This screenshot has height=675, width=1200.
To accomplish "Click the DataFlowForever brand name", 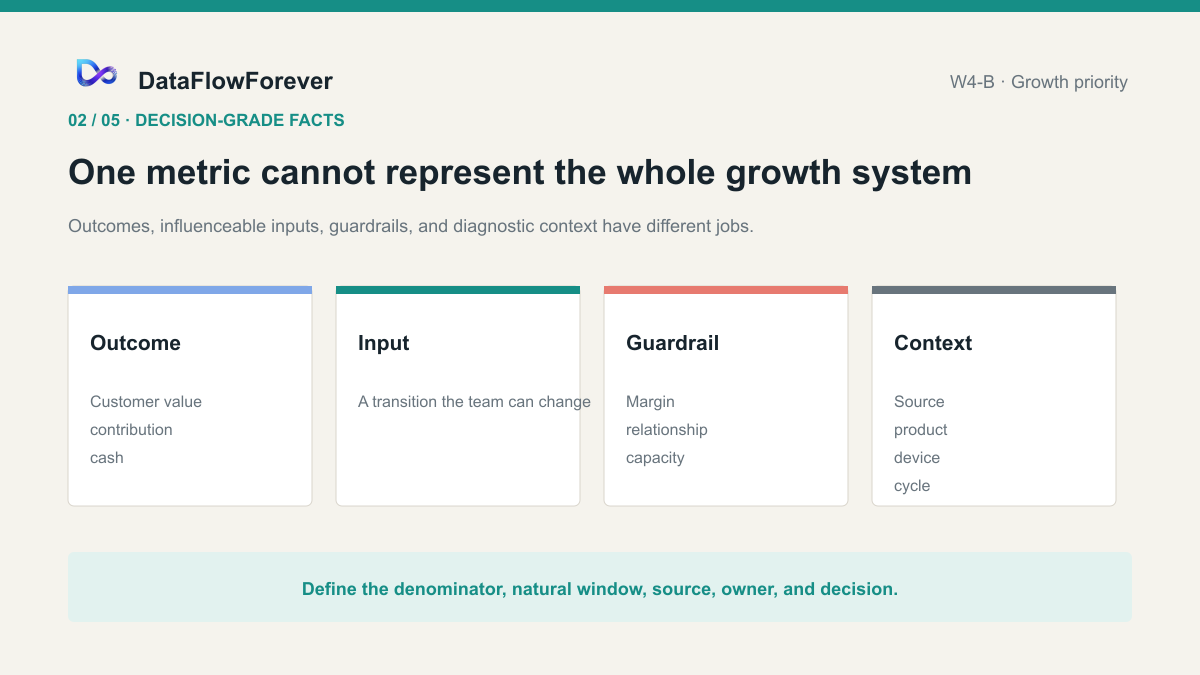I will [x=235, y=81].
